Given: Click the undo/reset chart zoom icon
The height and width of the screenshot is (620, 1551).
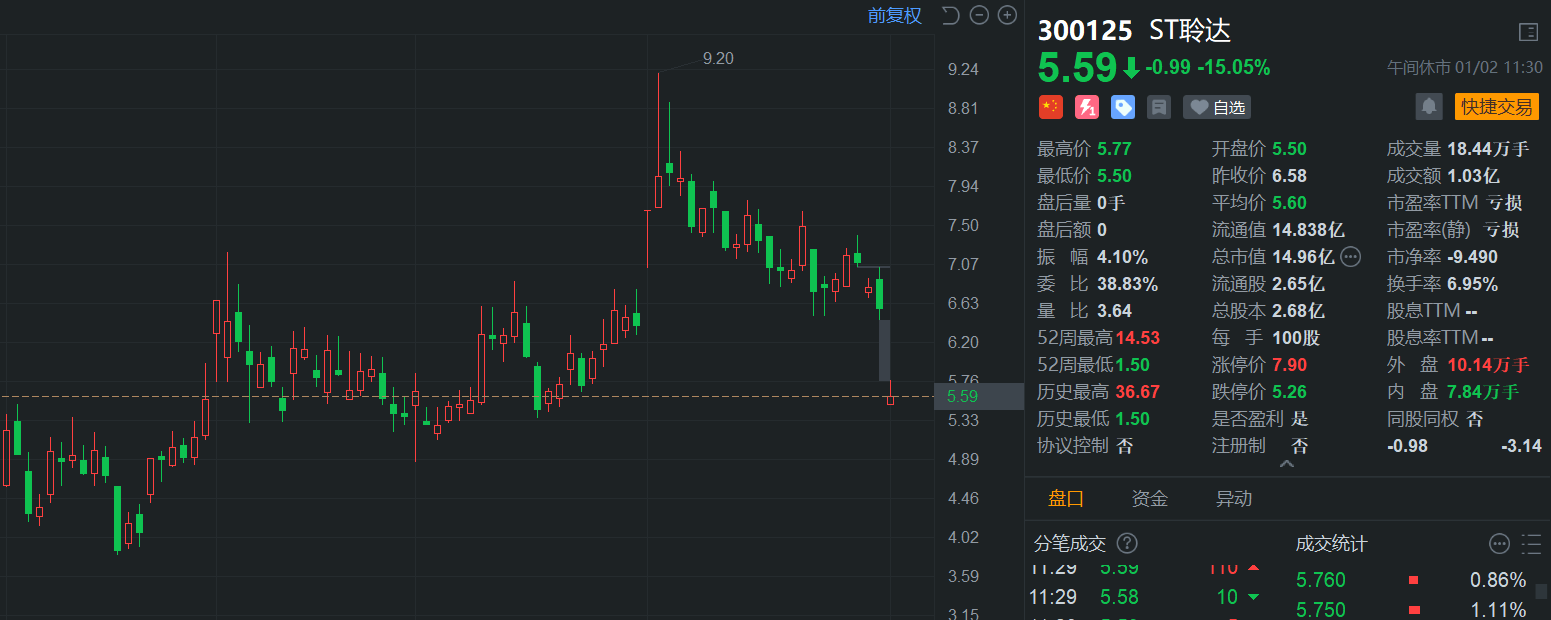Looking at the screenshot, I should 950,15.
